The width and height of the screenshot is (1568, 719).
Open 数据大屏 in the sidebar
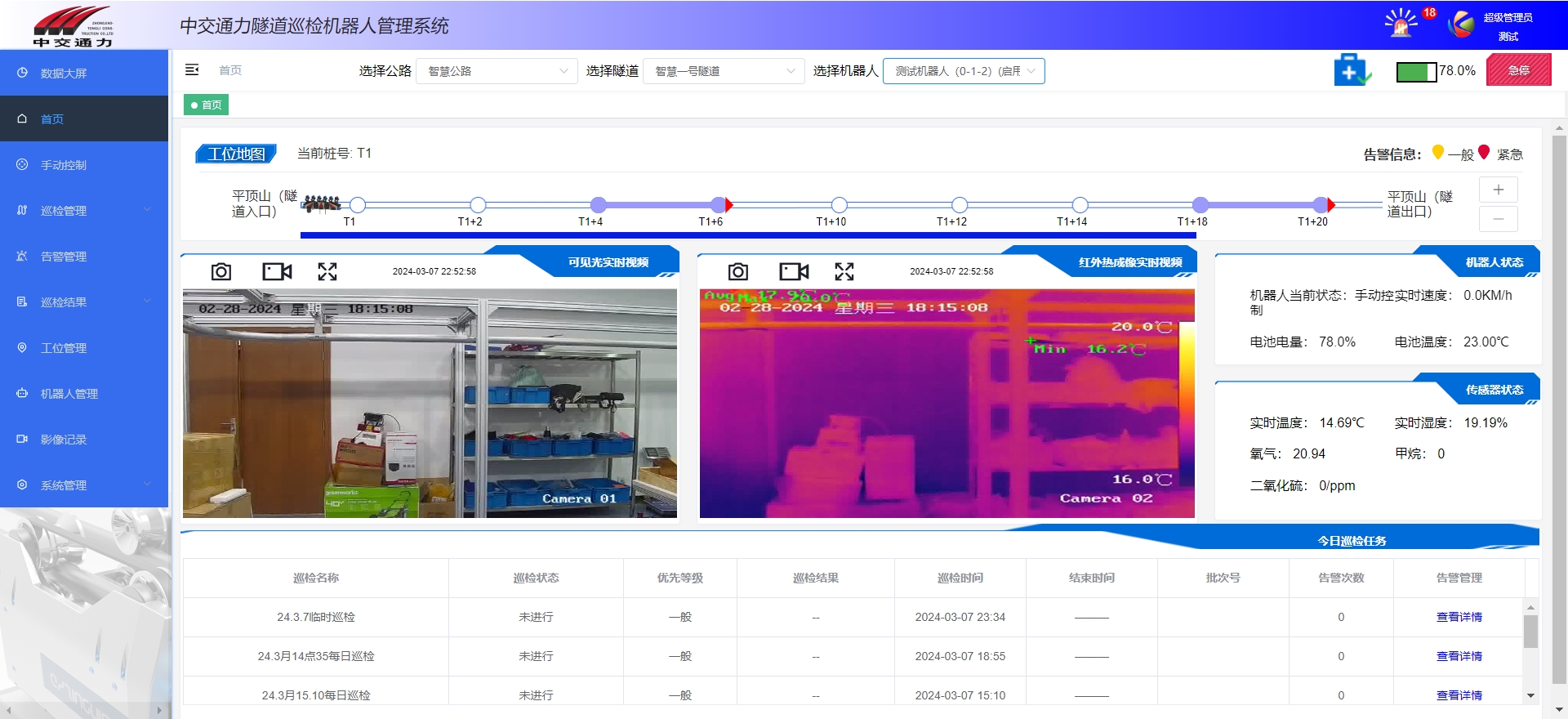(84, 73)
